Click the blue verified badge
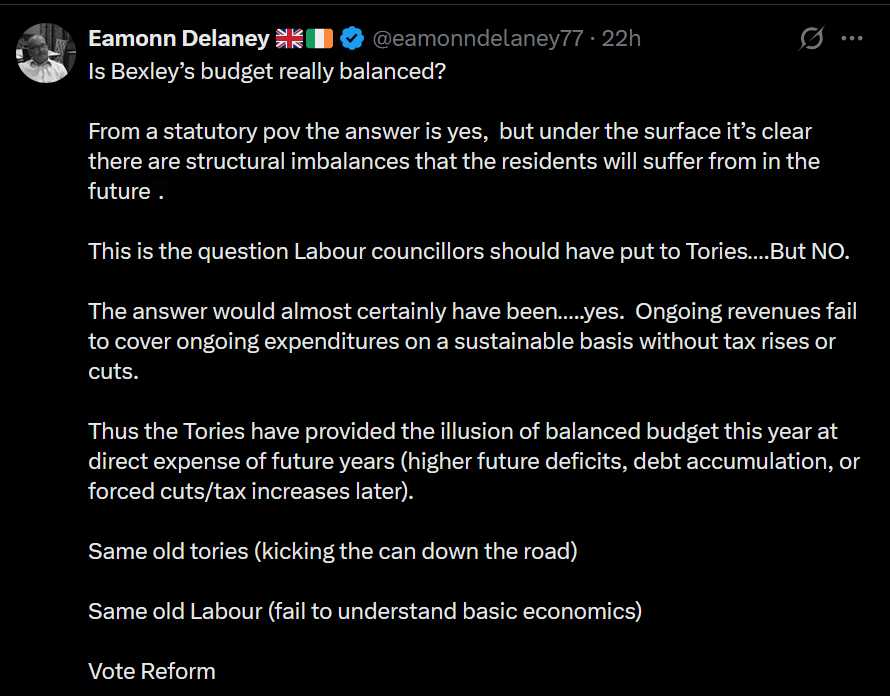890x696 pixels. click(x=351, y=39)
